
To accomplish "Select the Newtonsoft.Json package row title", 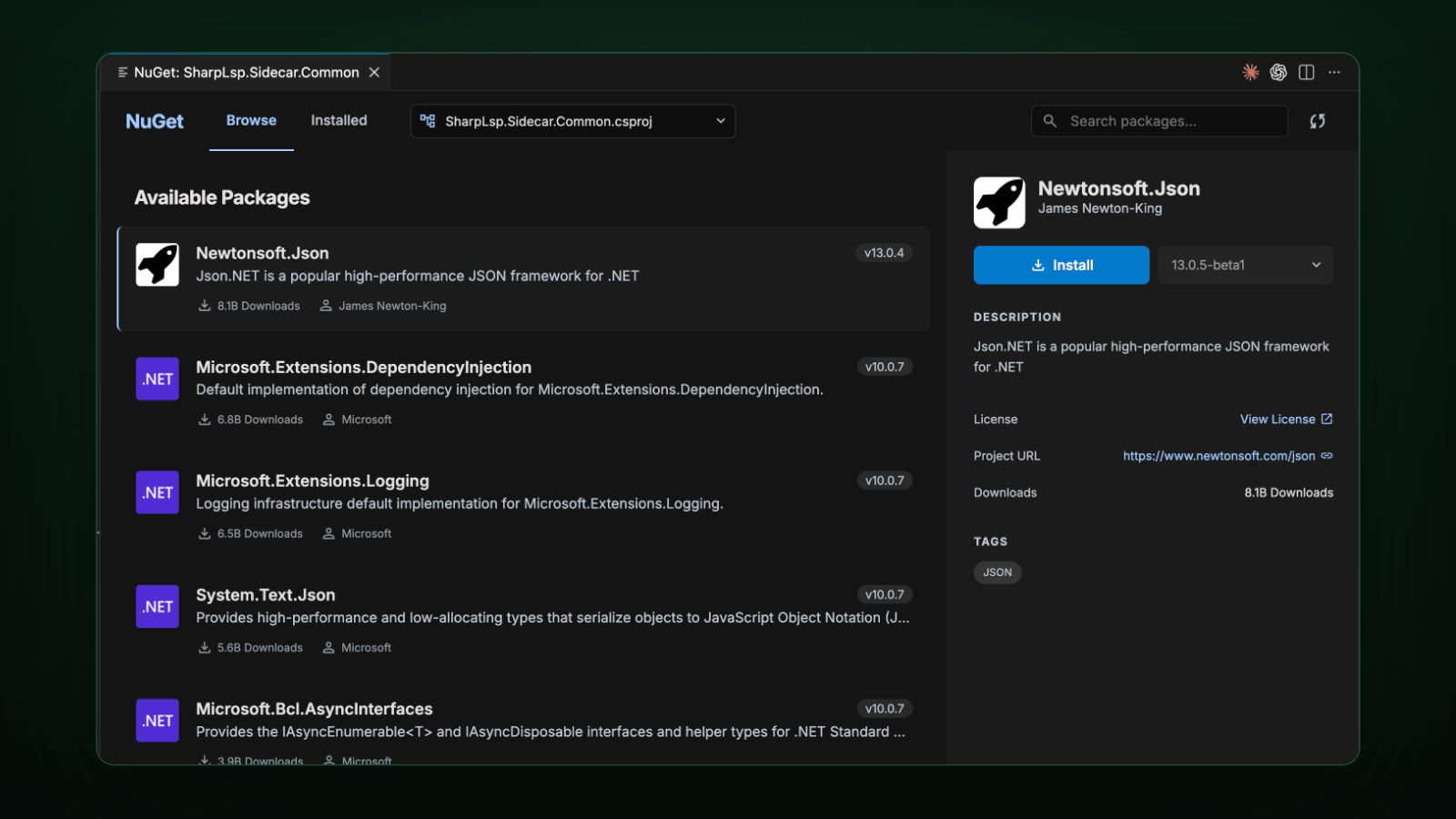I will coord(262,253).
